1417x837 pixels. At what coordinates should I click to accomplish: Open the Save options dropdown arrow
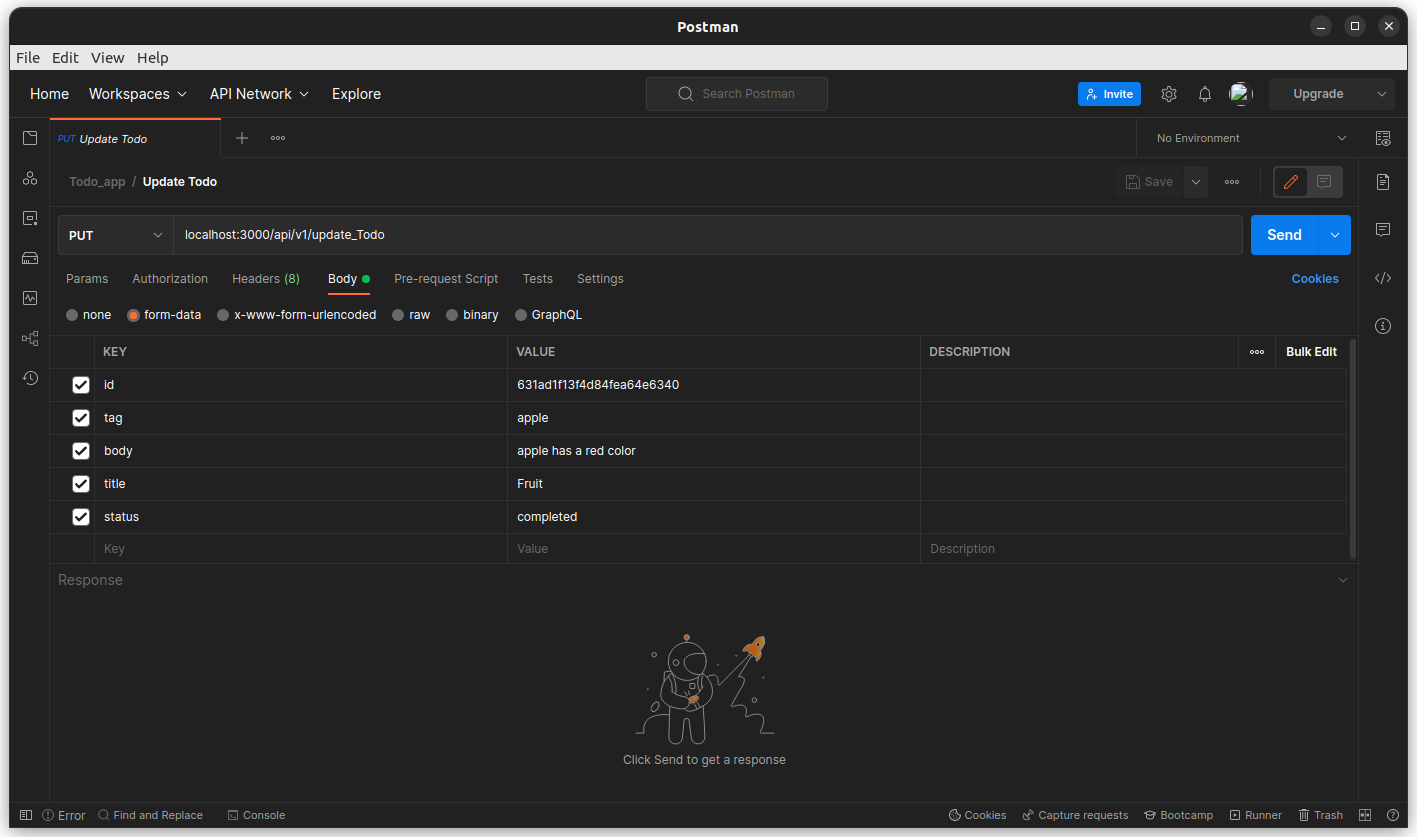click(x=1196, y=182)
